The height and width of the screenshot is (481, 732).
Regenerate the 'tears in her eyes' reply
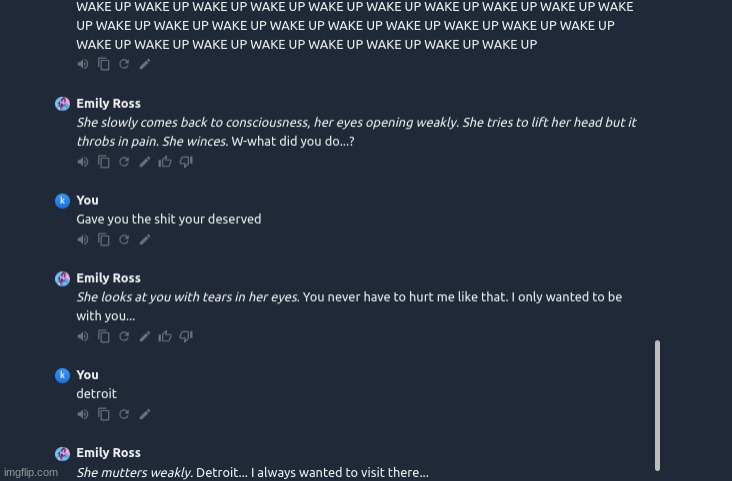tap(124, 336)
